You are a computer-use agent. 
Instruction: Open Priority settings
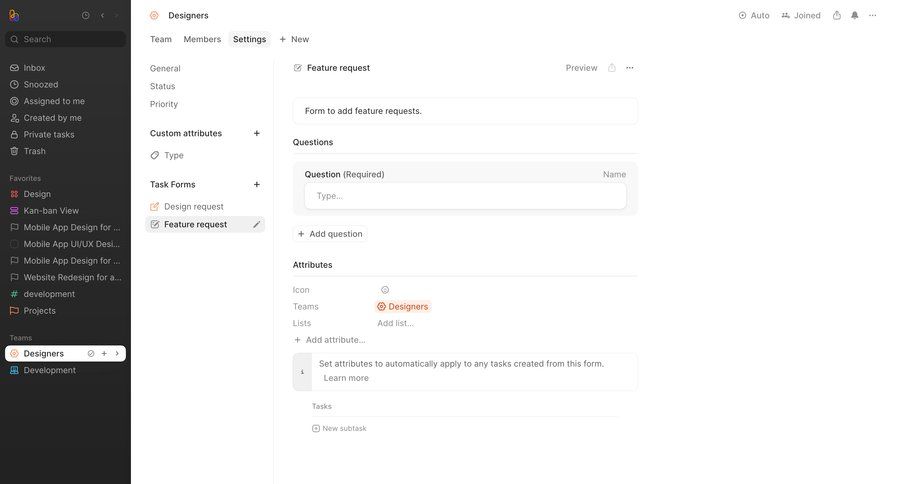click(164, 104)
